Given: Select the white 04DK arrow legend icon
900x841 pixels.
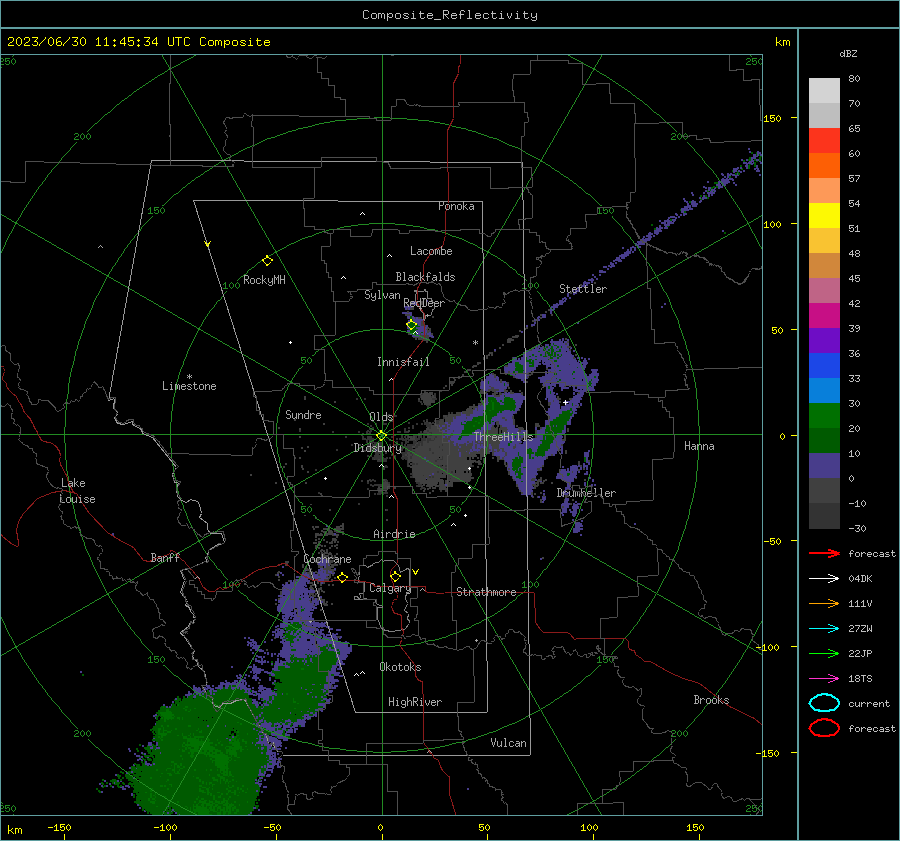Looking at the screenshot, I should pyautogui.click(x=824, y=579).
